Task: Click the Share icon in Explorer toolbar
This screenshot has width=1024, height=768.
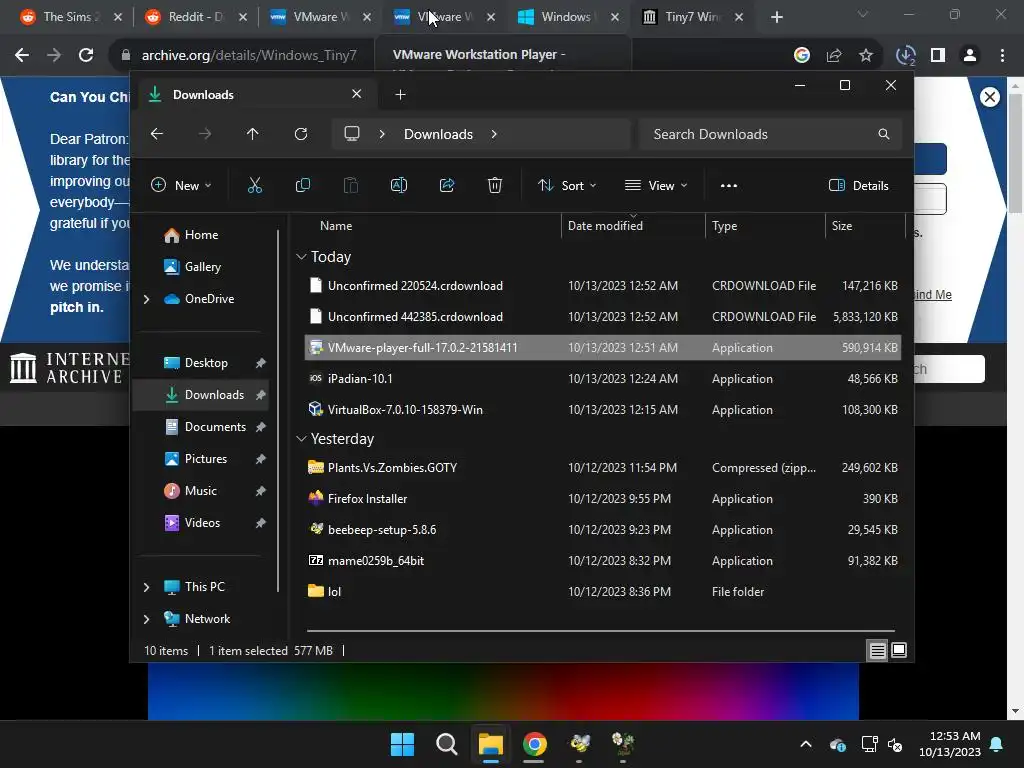Action: click(x=447, y=185)
